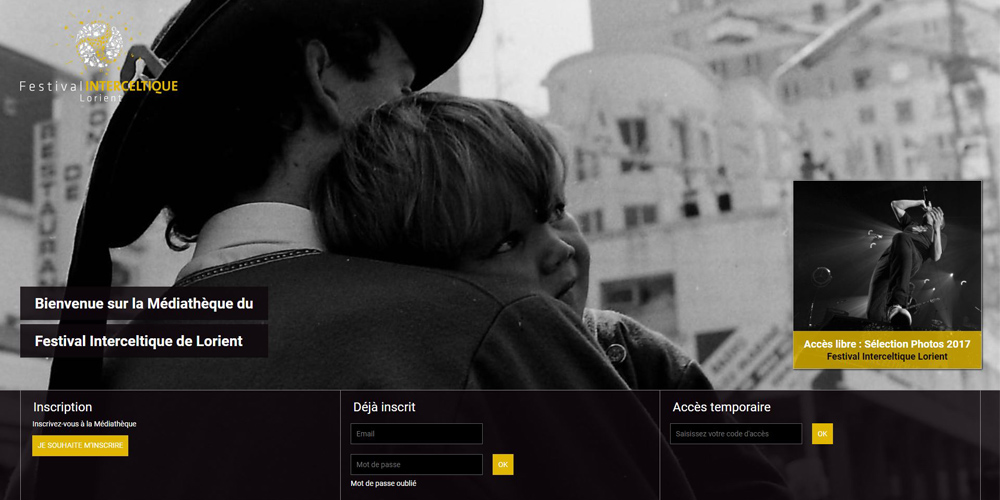Click the Festival Interceltique de Lorient banner line
The width and height of the screenshot is (1000, 500).
[138, 341]
